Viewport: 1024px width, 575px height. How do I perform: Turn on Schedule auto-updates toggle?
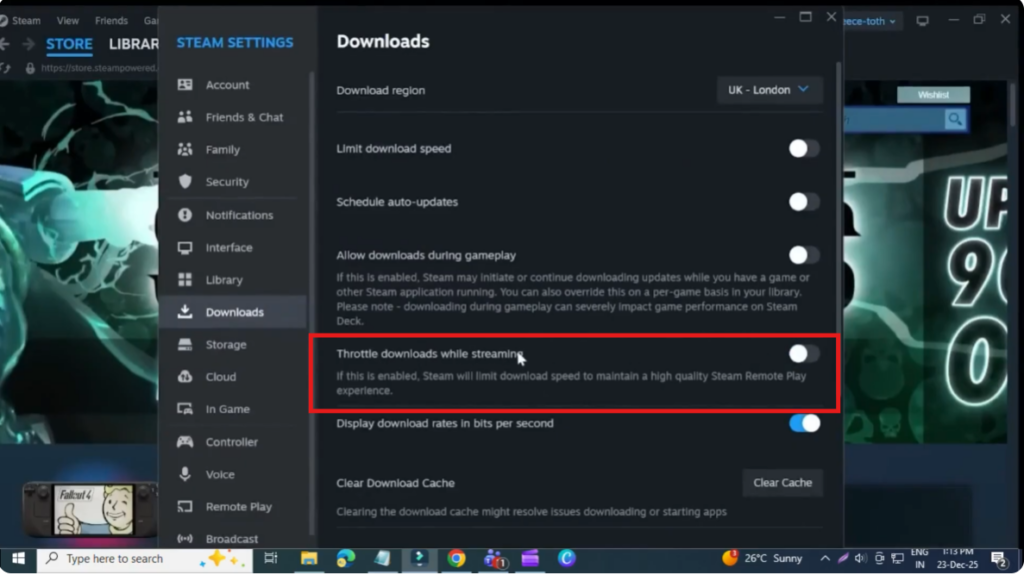click(x=804, y=202)
